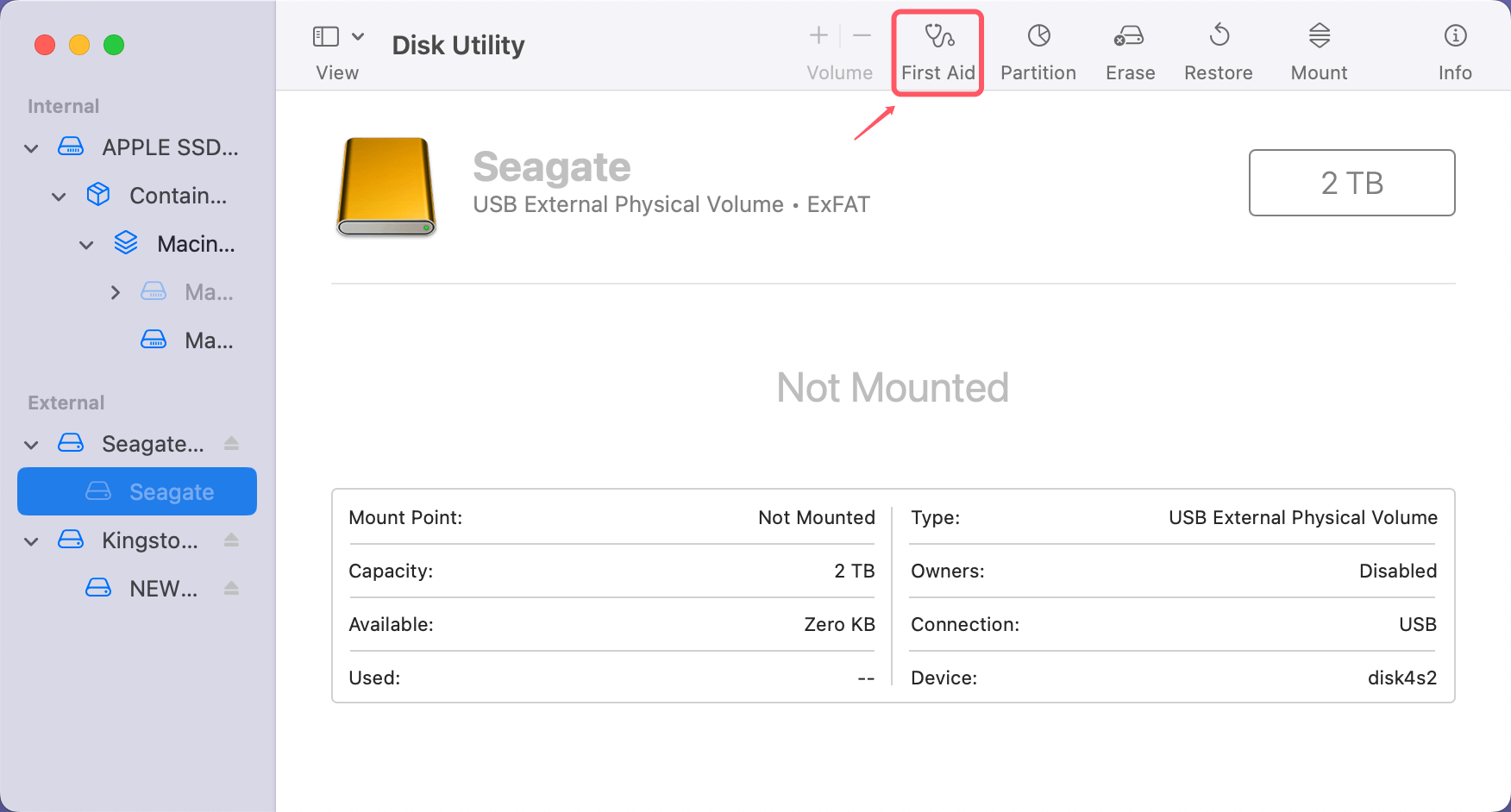Click the sidebar view icon
Image resolution: width=1511 pixels, height=812 pixels.
click(x=325, y=36)
